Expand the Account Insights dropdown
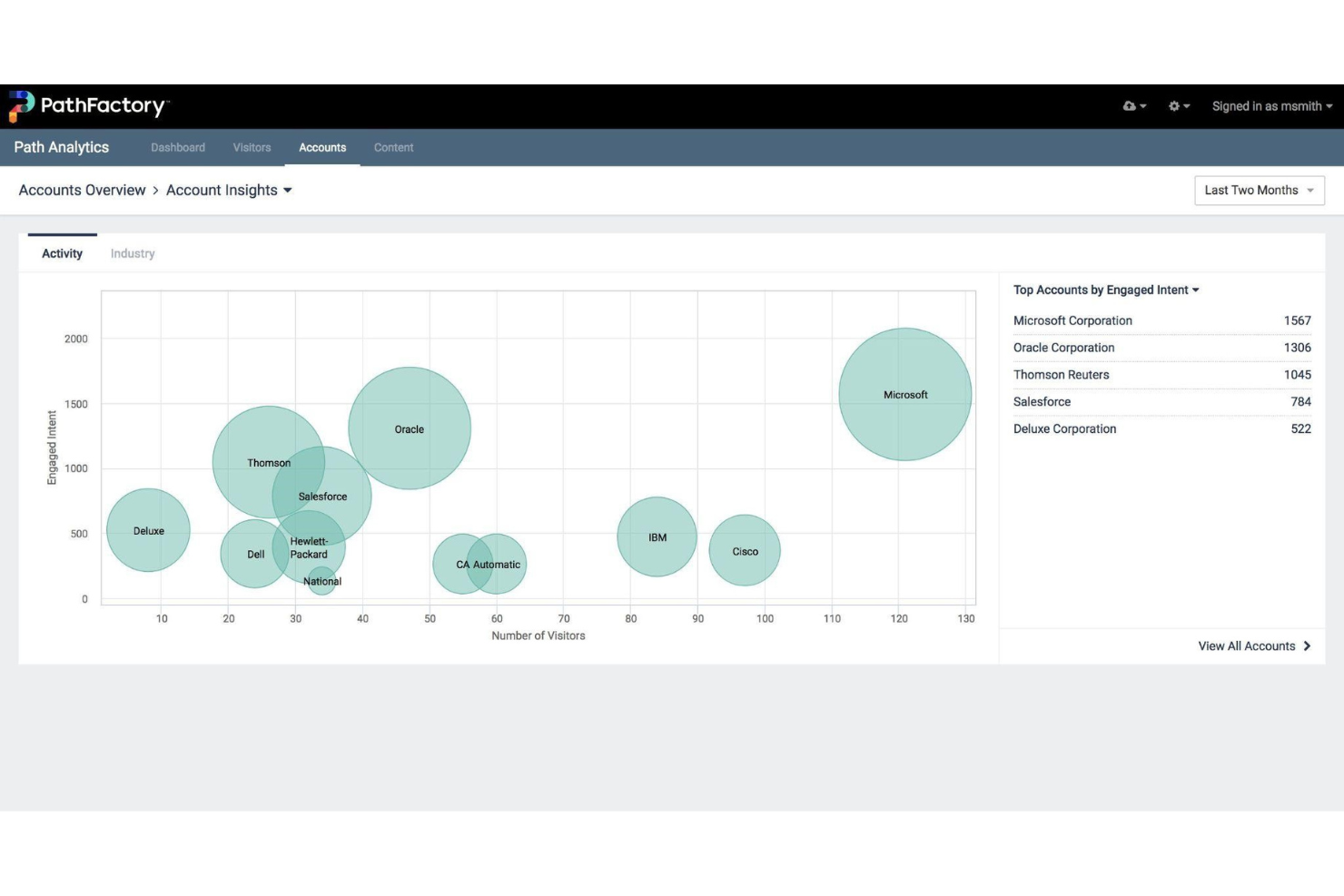This screenshot has width=1344, height=896. pos(229,190)
